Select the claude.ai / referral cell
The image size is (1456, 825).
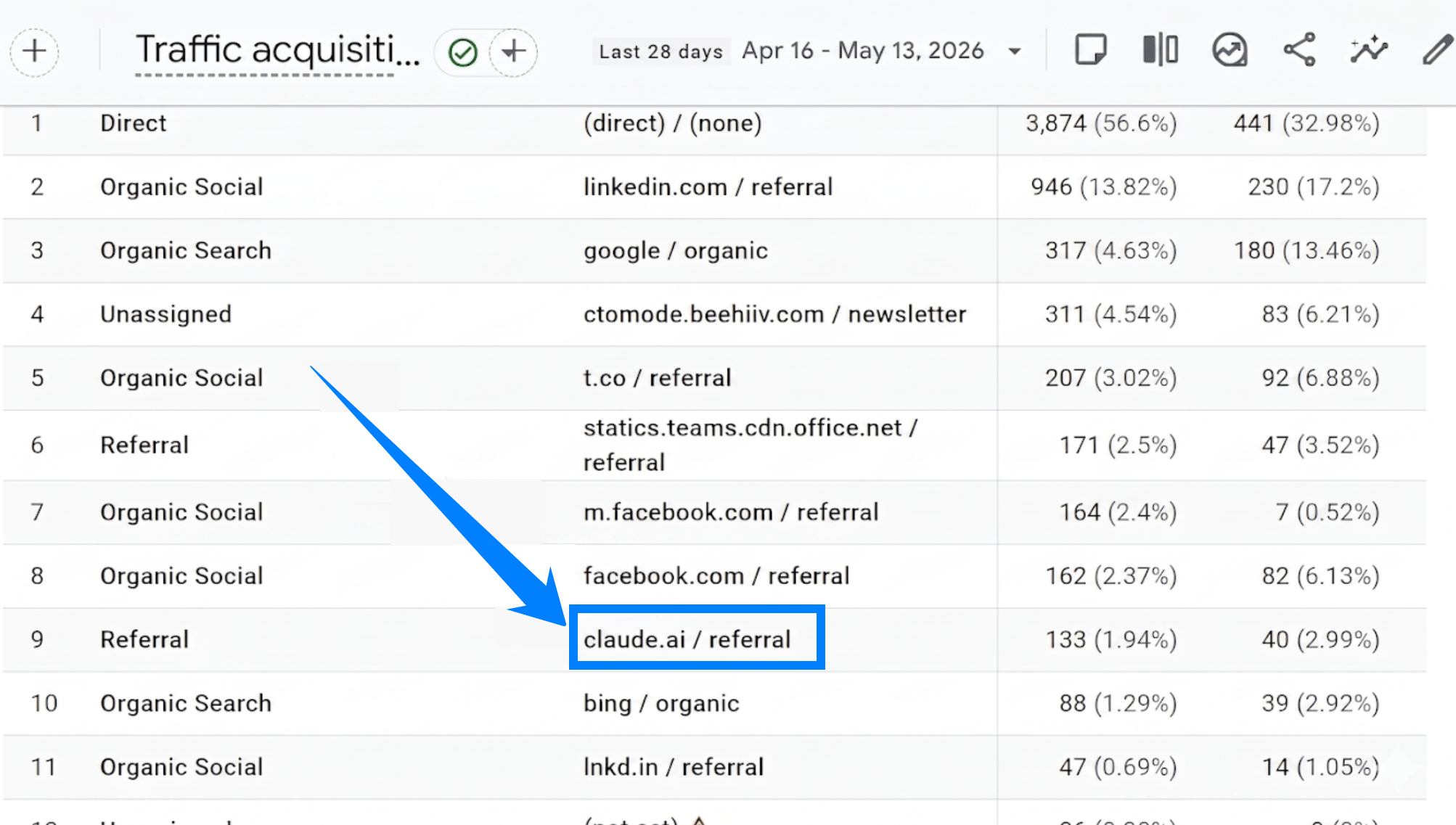click(x=687, y=640)
